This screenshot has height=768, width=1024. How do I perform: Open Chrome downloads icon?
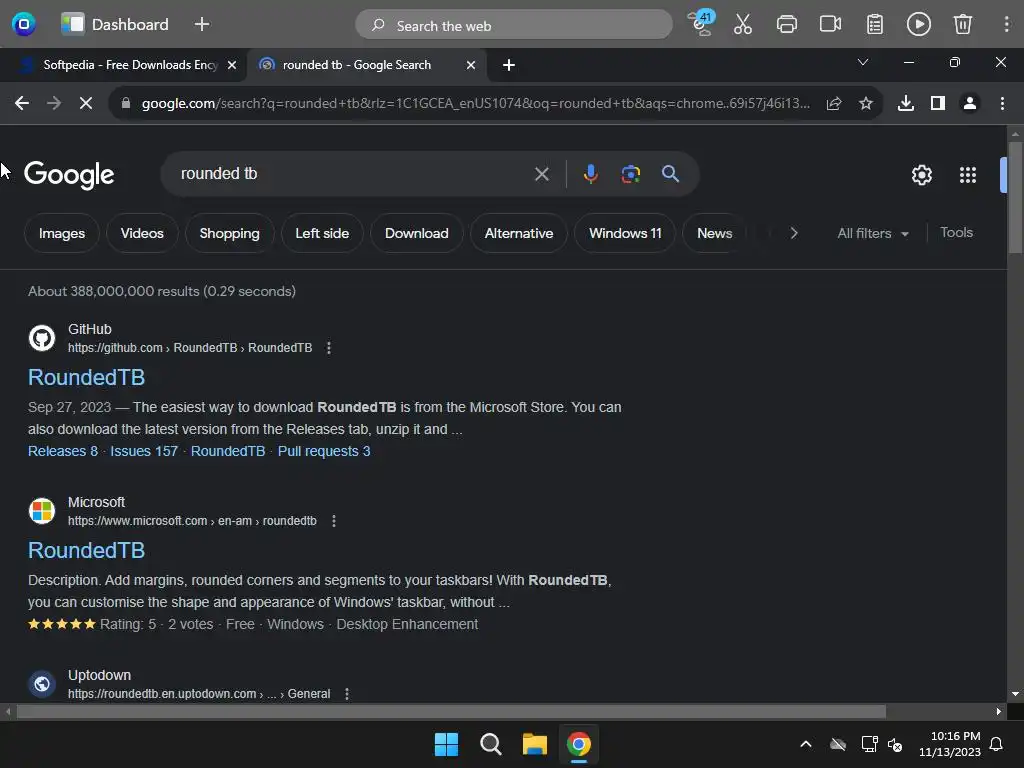[x=906, y=103]
